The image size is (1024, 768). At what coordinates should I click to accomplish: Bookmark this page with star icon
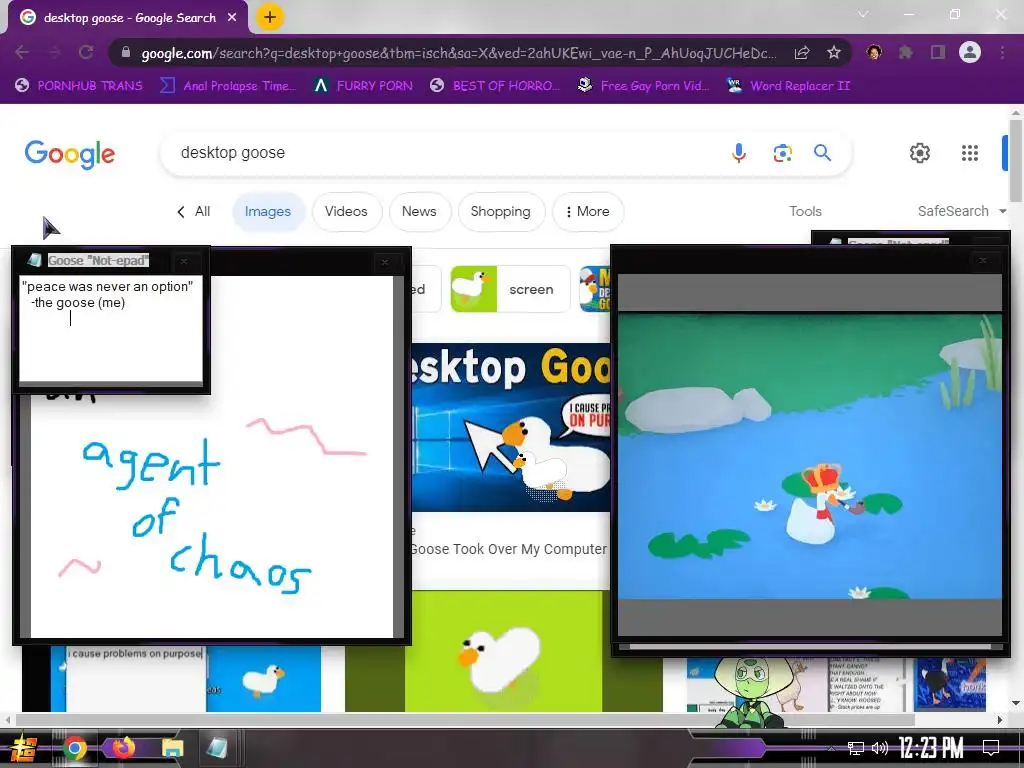tap(833, 52)
